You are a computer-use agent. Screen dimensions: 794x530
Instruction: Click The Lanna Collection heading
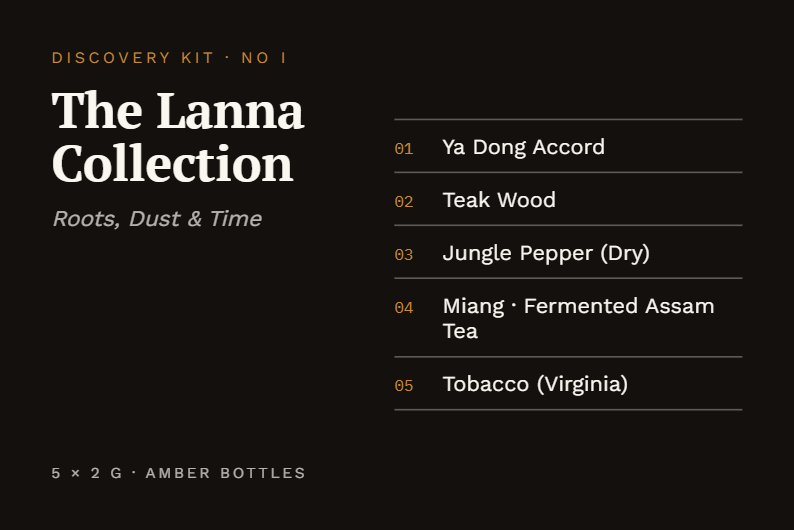tap(178, 137)
